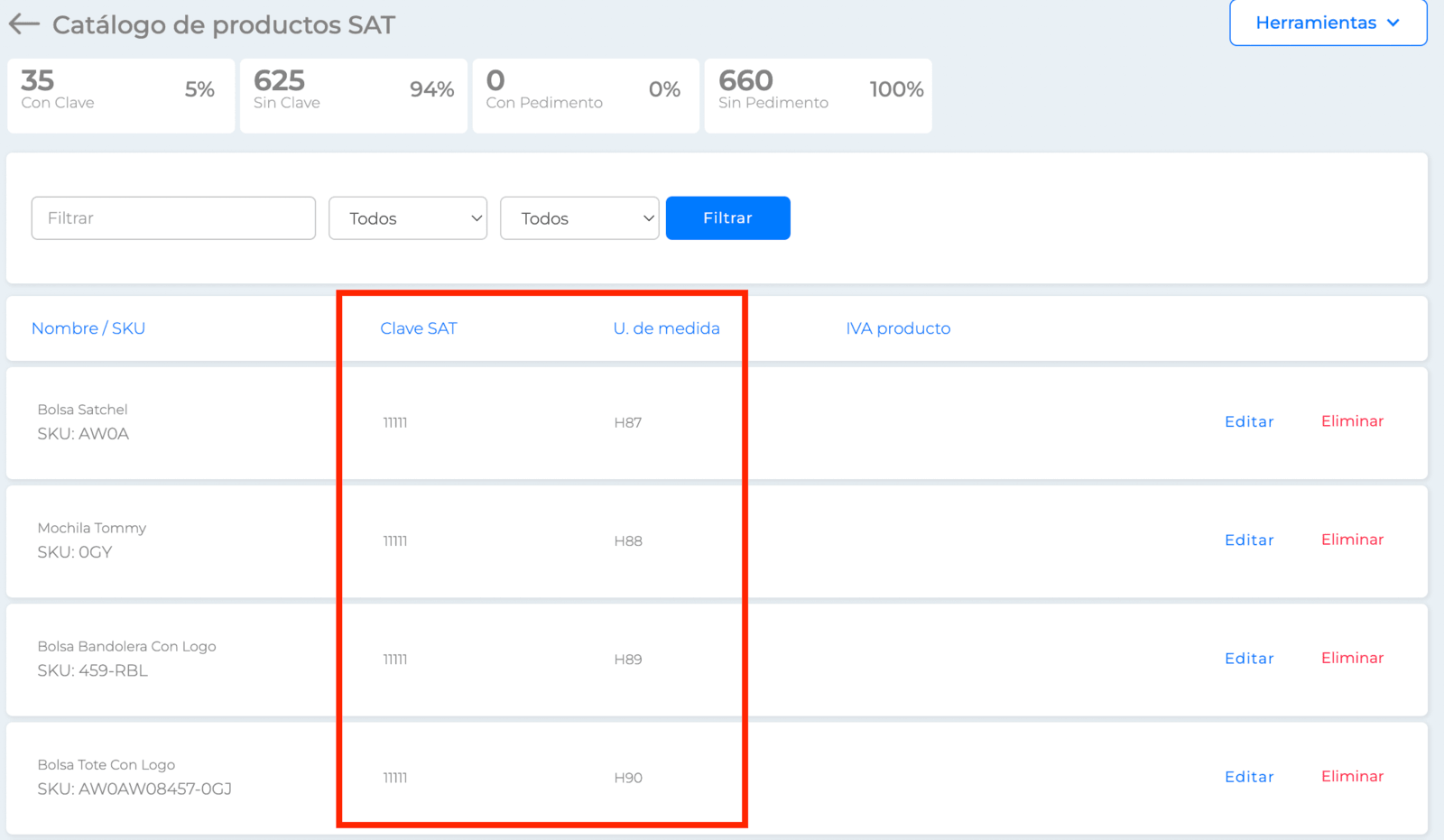The height and width of the screenshot is (840, 1444).
Task: Click SKU: 0GY text
Action: pyautogui.click(x=74, y=551)
